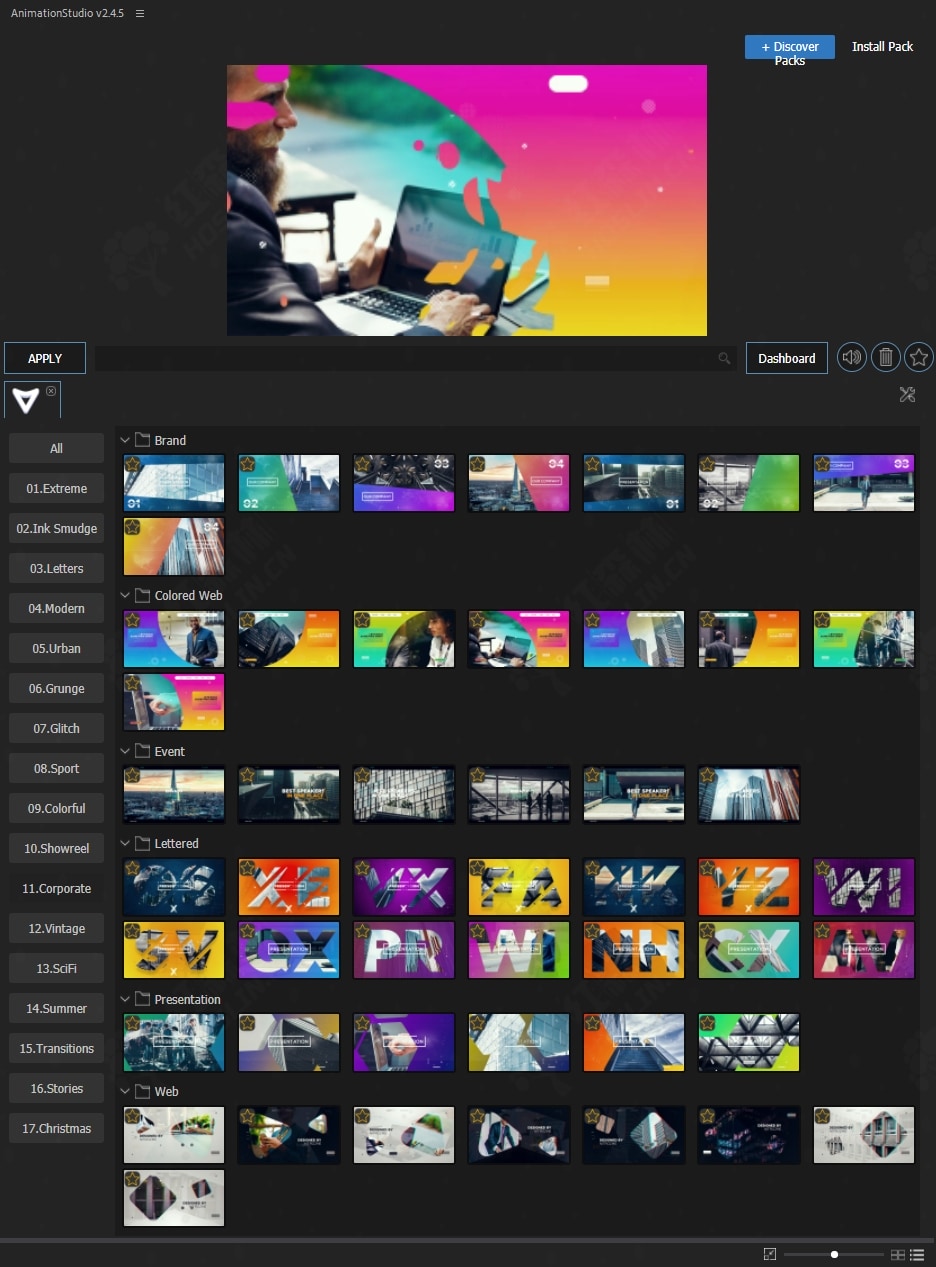Select the 02.Ink Smudge category
Viewport: 936px width, 1267px height.
[56, 528]
